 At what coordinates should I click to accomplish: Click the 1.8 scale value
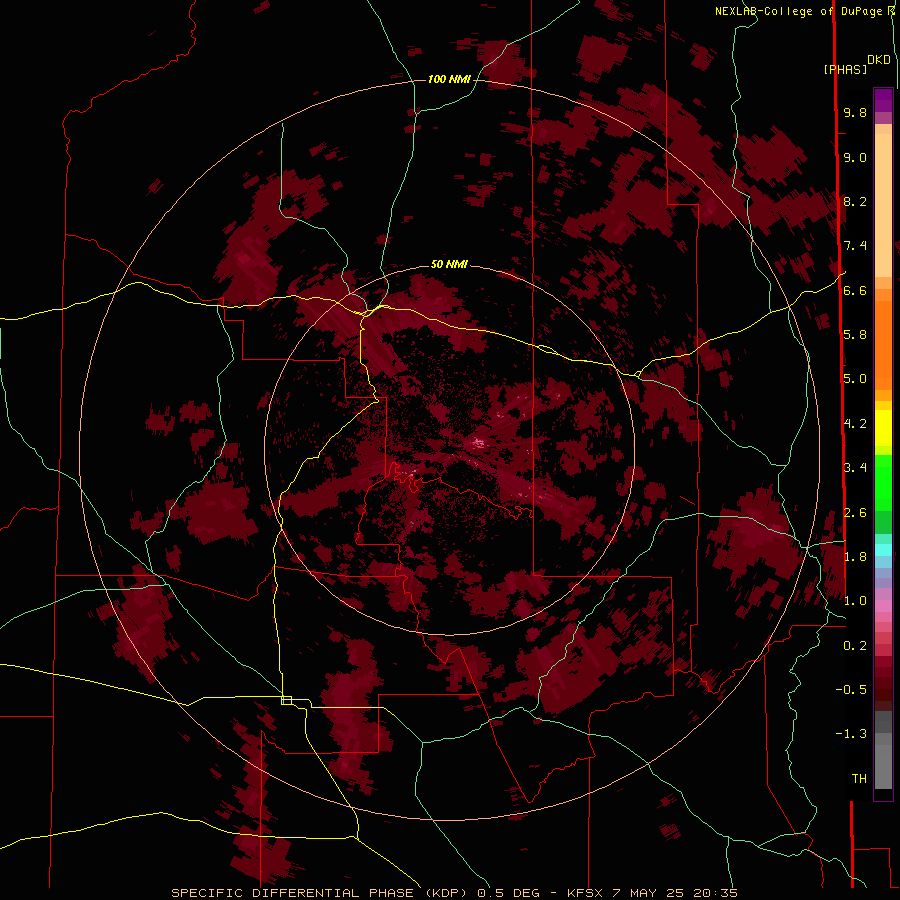coord(855,557)
